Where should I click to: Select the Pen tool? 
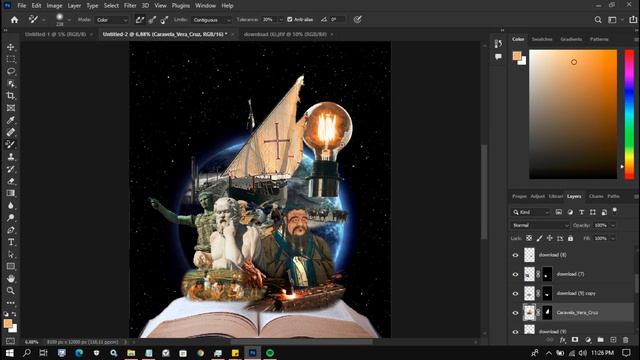[x=11, y=230]
